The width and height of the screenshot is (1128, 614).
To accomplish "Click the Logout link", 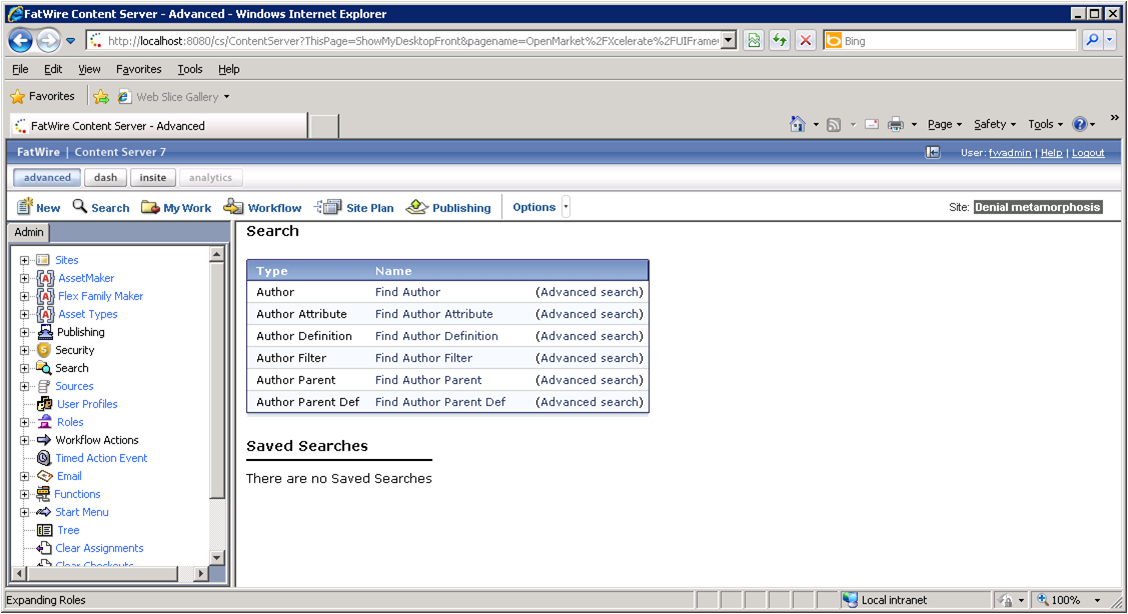I will [1088, 152].
